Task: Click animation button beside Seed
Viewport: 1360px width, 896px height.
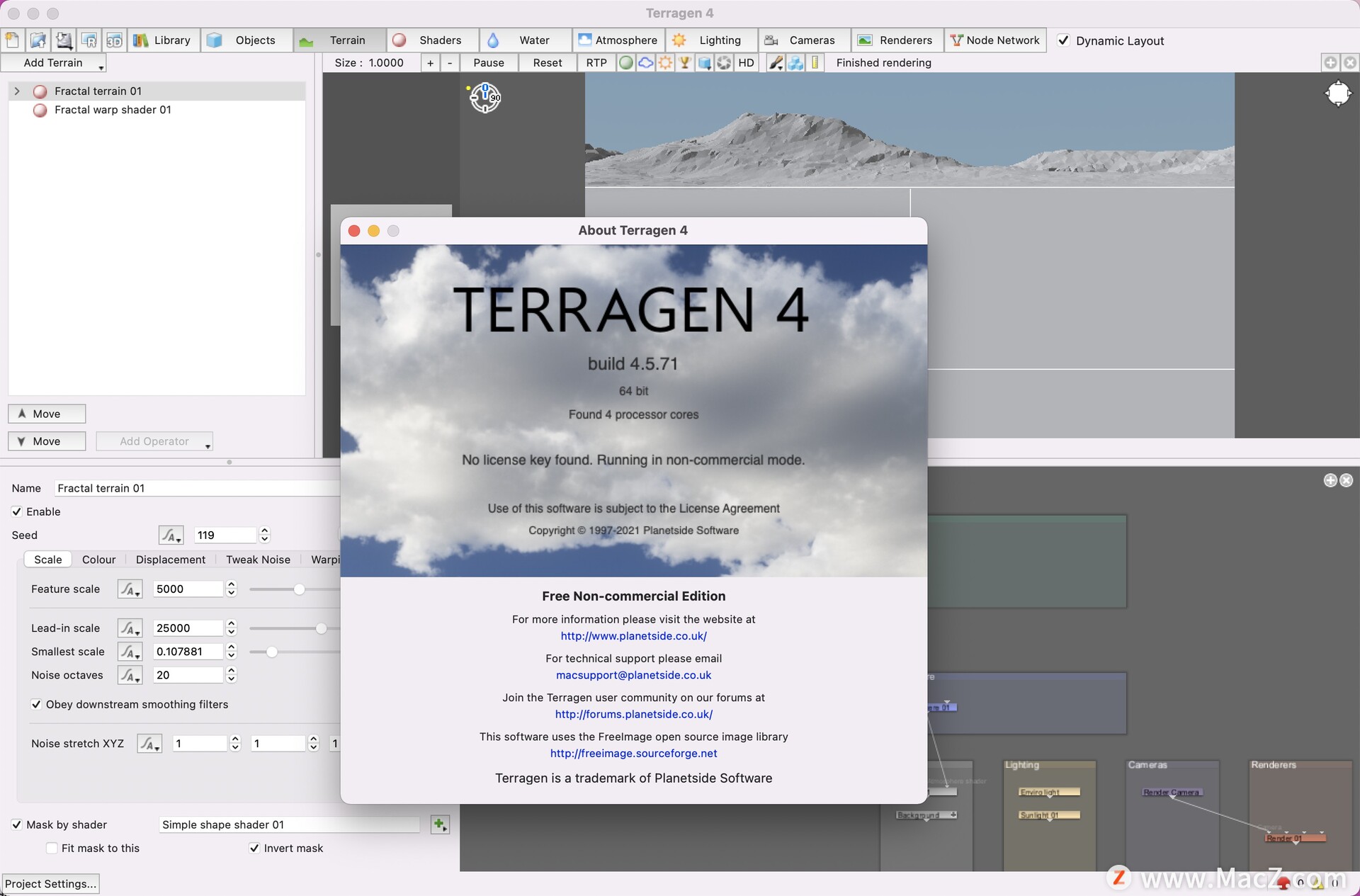Action: [x=171, y=535]
